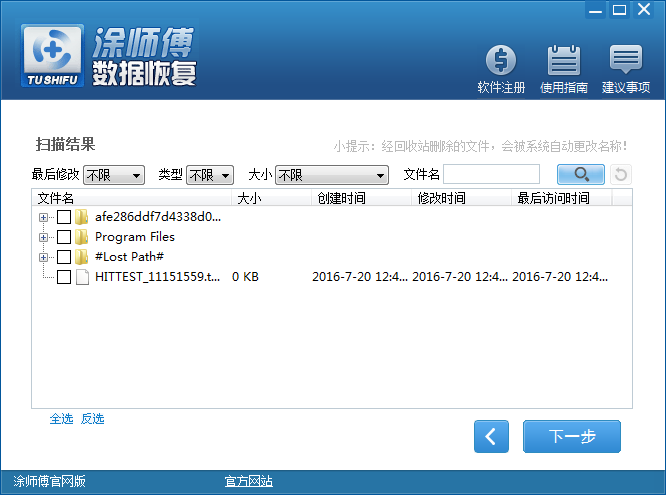666x495 pixels.
Task: Select the Program Files row name
Action: [135, 237]
